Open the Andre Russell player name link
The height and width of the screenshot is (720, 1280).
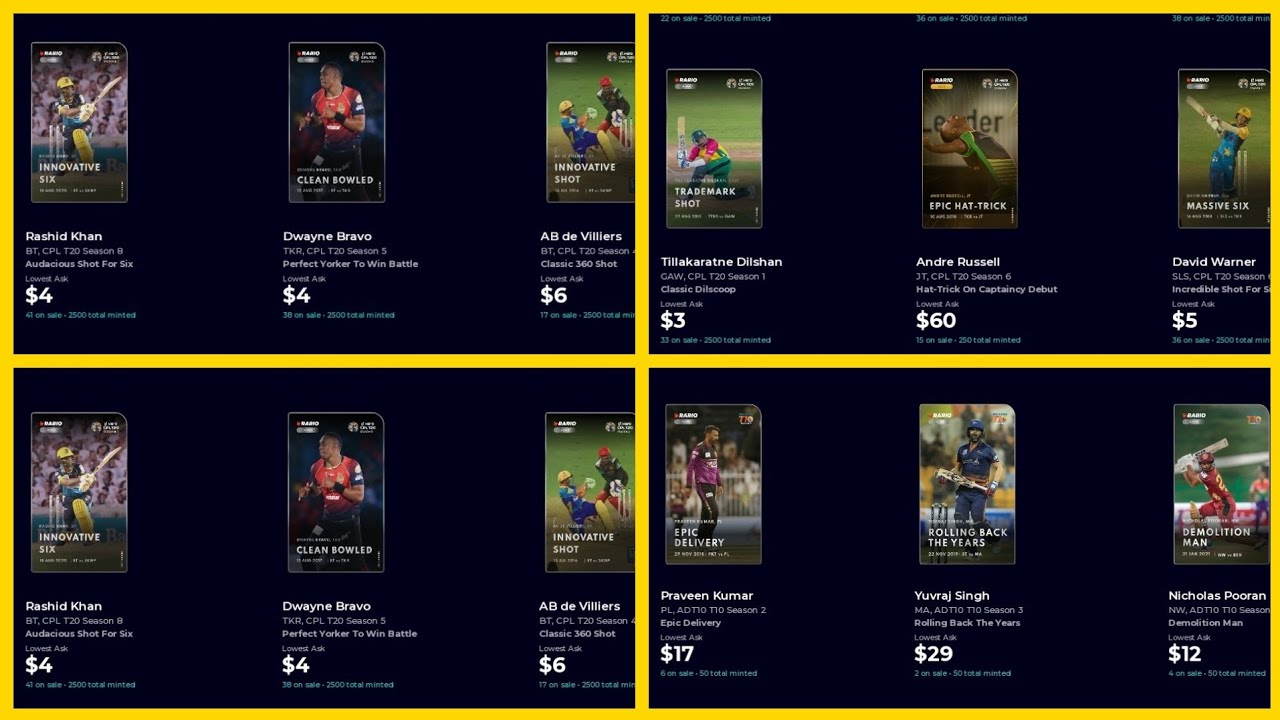[958, 262]
